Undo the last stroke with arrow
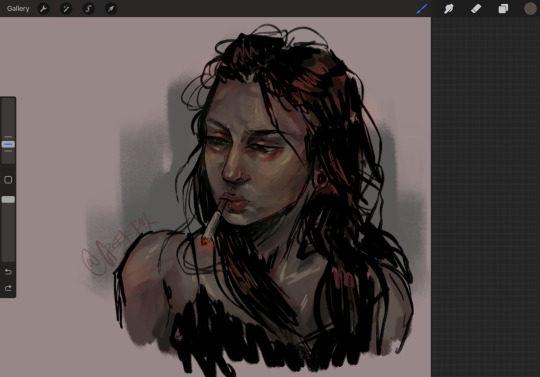 [8, 272]
